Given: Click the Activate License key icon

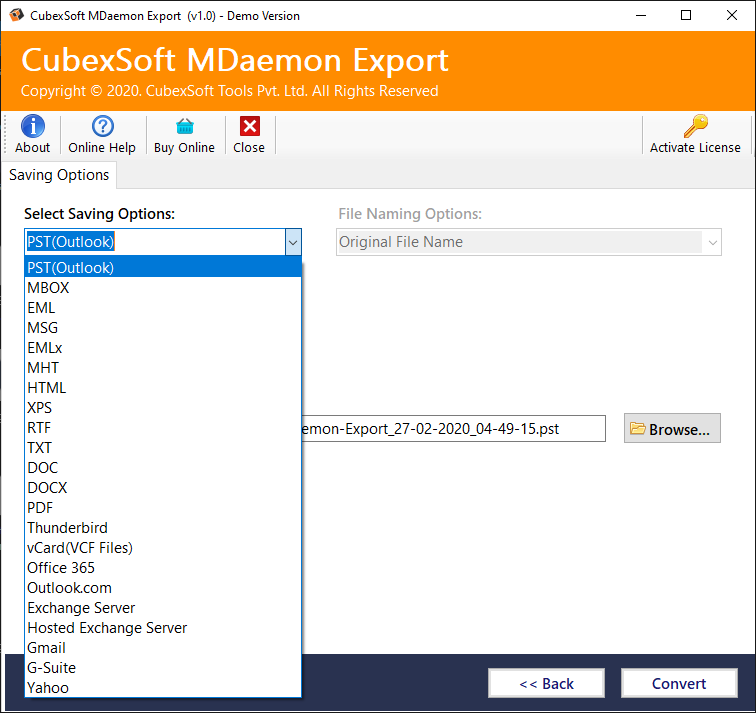Looking at the screenshot, I should click(695, 127).
